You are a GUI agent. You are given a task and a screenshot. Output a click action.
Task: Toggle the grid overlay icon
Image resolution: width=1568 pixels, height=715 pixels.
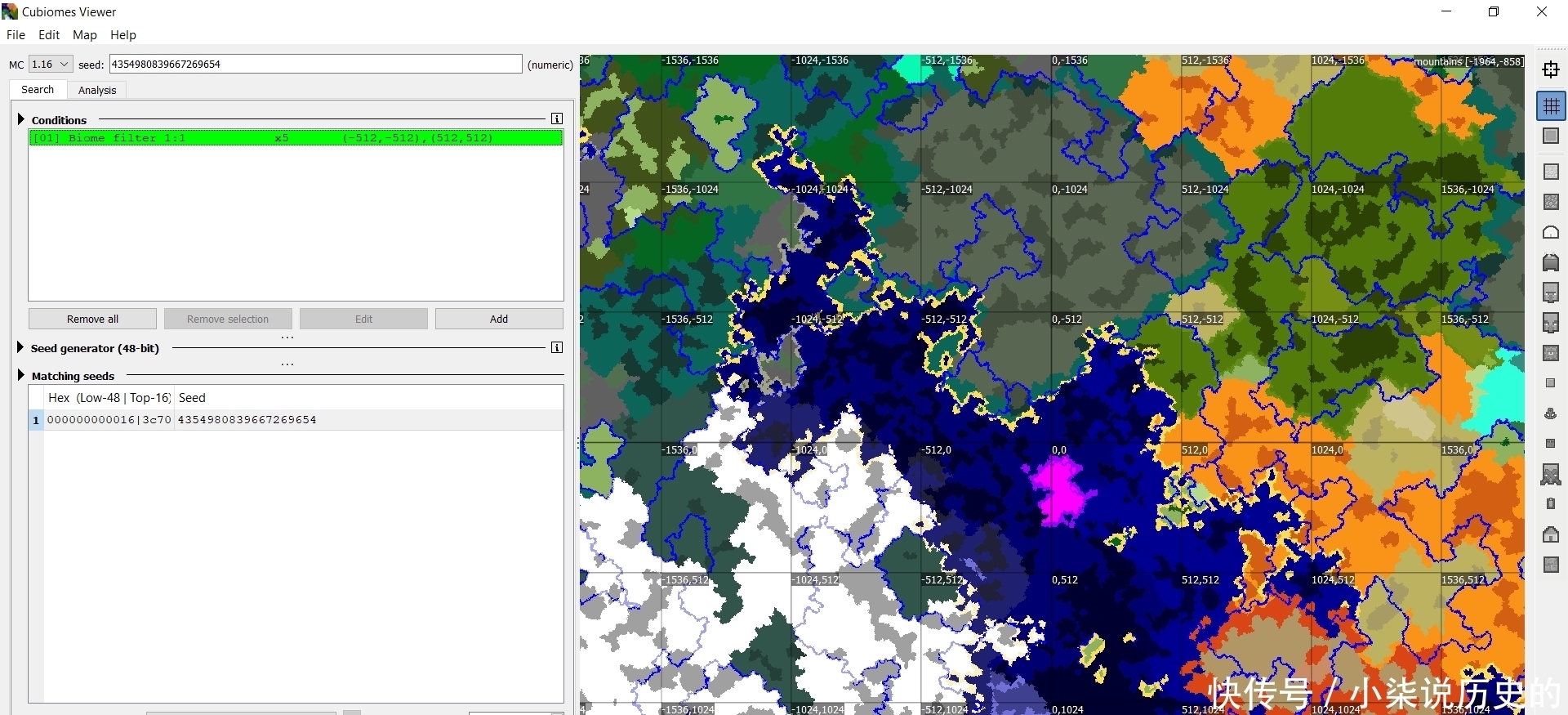click(1551, 106)
